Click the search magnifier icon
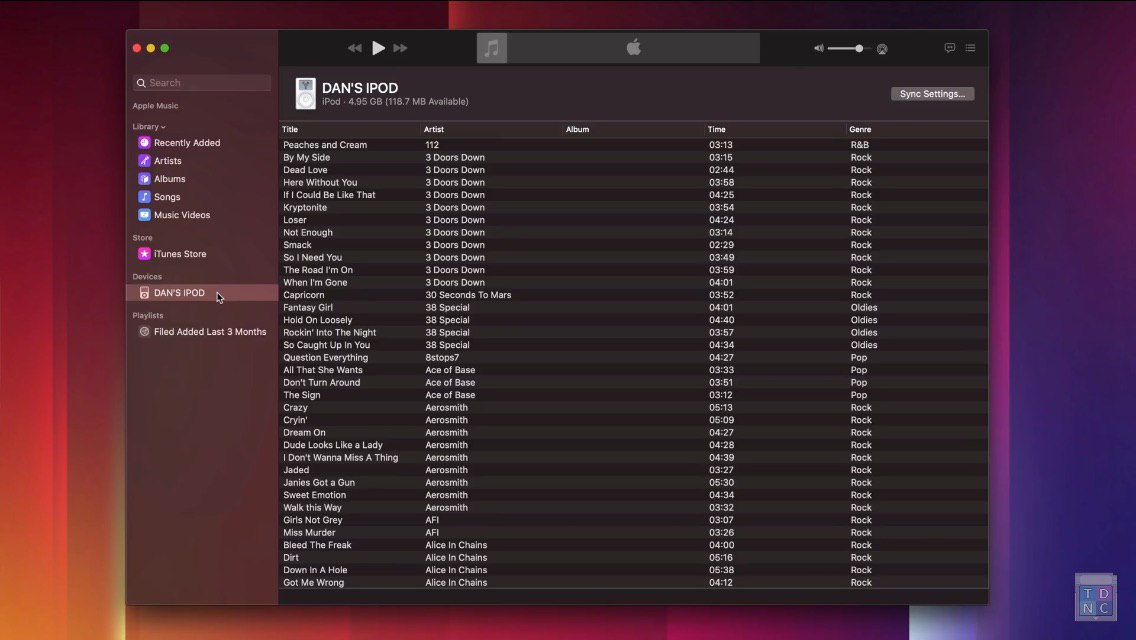 click(x=141, y=83)
